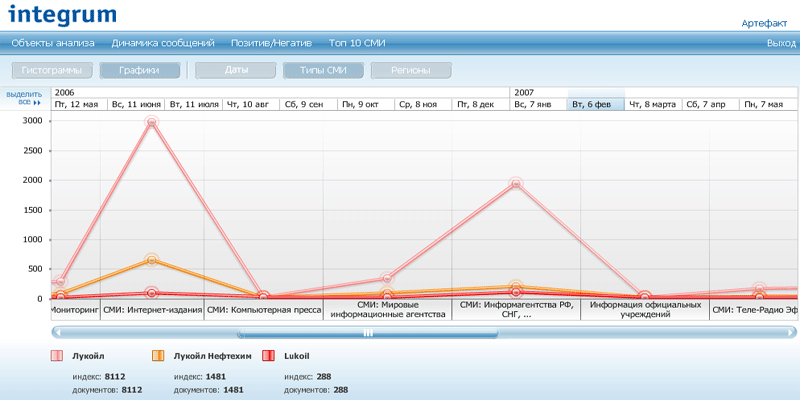Click the Lukoil legend name
This screenshot has height=400, width=800.
tap(296, 357)
